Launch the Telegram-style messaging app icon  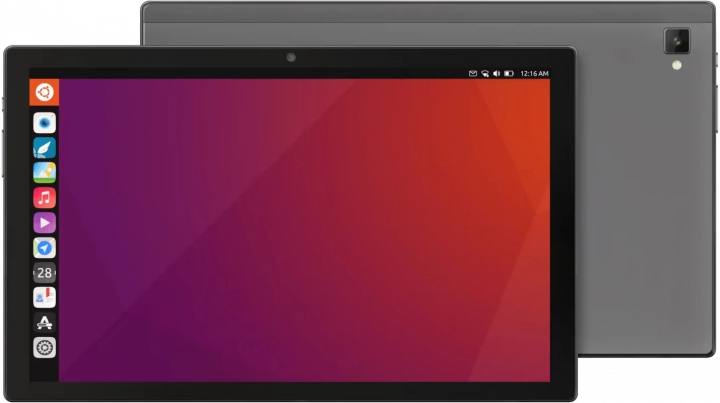coord(45,248)
